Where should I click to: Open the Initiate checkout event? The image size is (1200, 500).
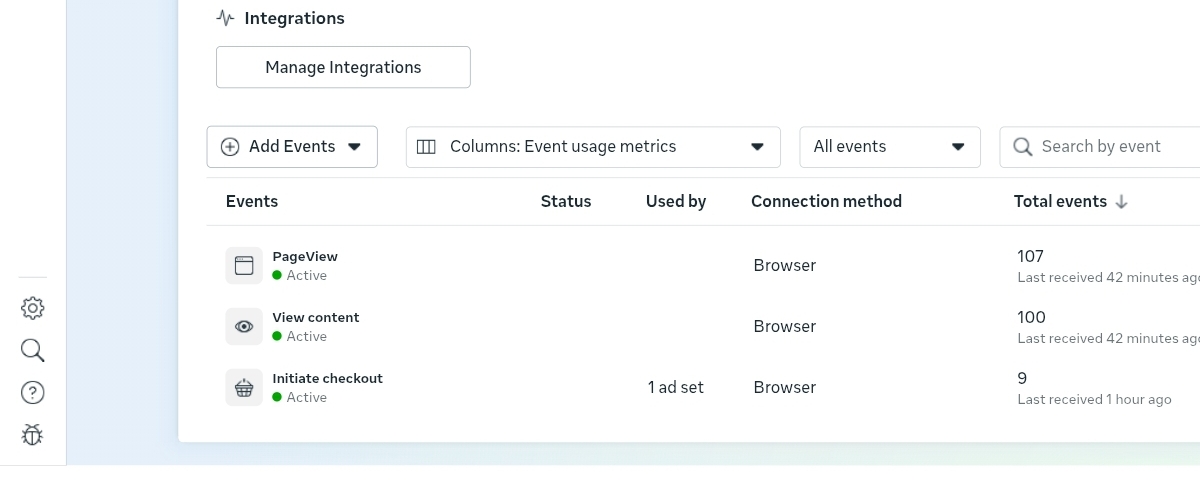coord(327,378)
